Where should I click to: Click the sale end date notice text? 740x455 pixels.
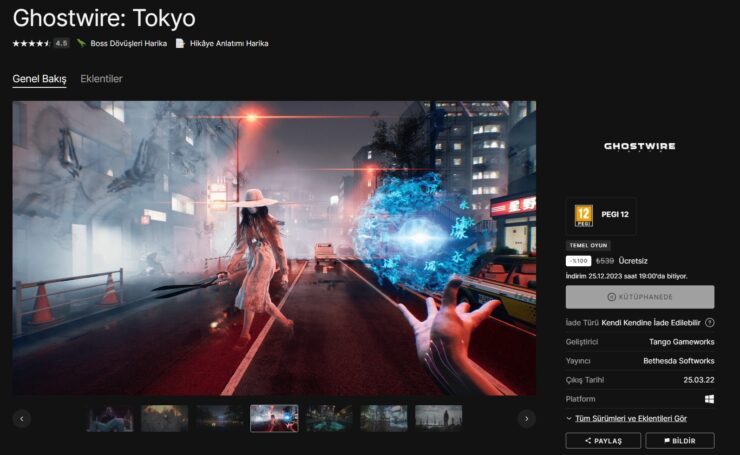[627, 276]
